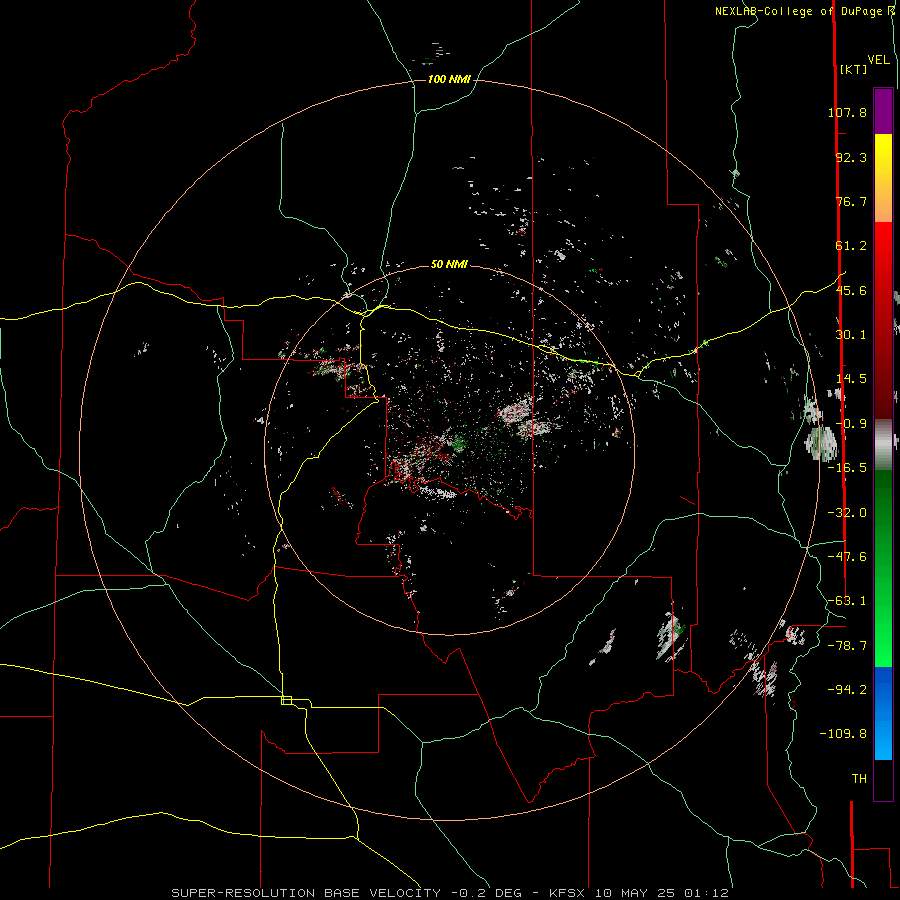The image size is (900, 900).
Task: Click the 50 NMI range ring label
Action: 449,265
